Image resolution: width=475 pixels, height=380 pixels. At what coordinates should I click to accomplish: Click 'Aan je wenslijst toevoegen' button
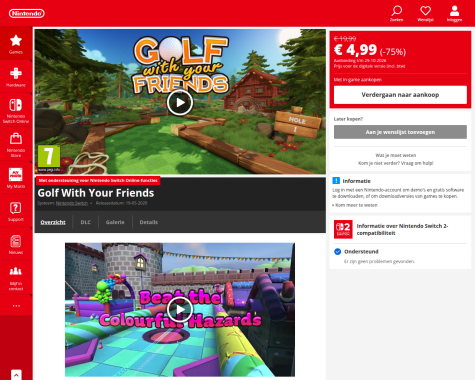click(400, 132)
